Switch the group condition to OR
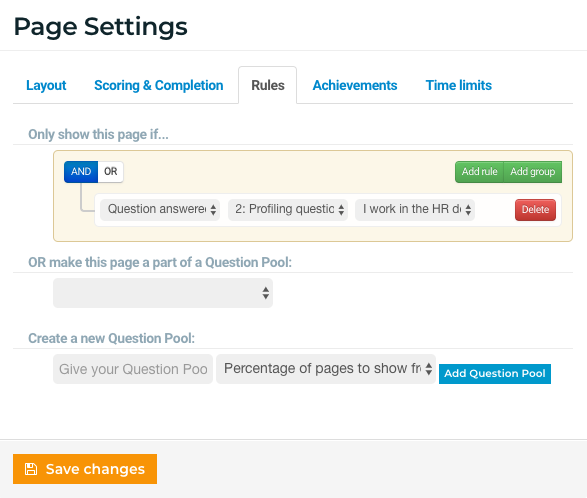Screen dimensions: 587x498 click(x=110, y=171)
